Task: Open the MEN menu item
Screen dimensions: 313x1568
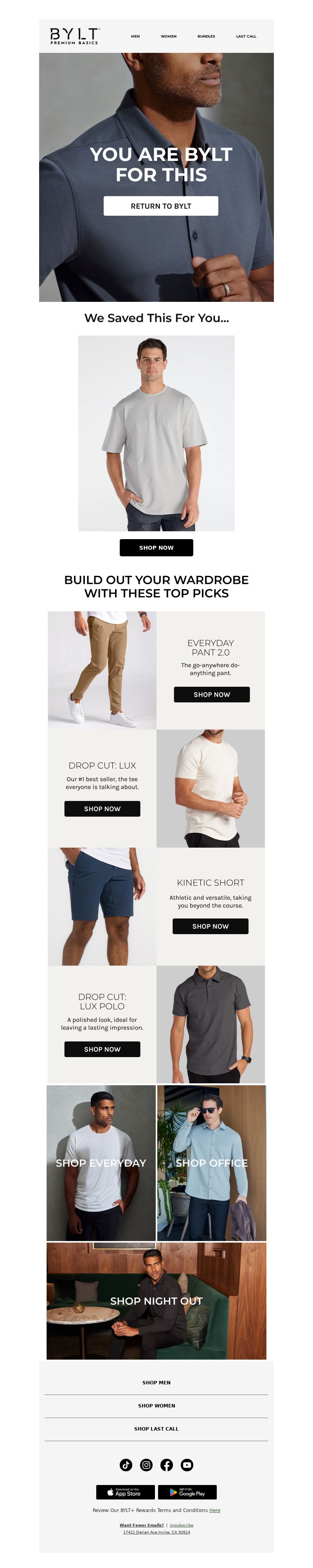Action: point(135,36)
